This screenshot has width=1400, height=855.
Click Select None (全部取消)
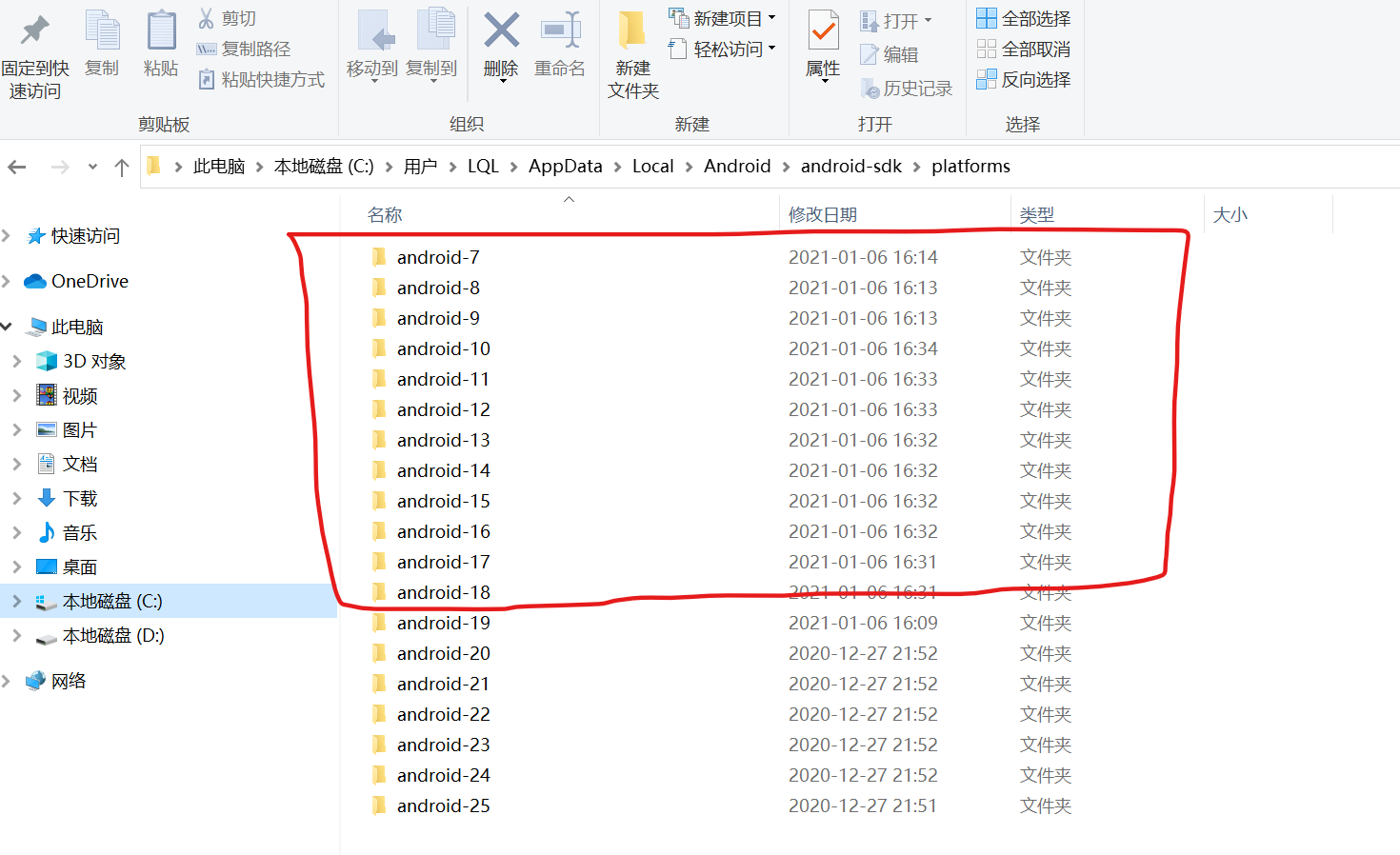coord(1024,49)
